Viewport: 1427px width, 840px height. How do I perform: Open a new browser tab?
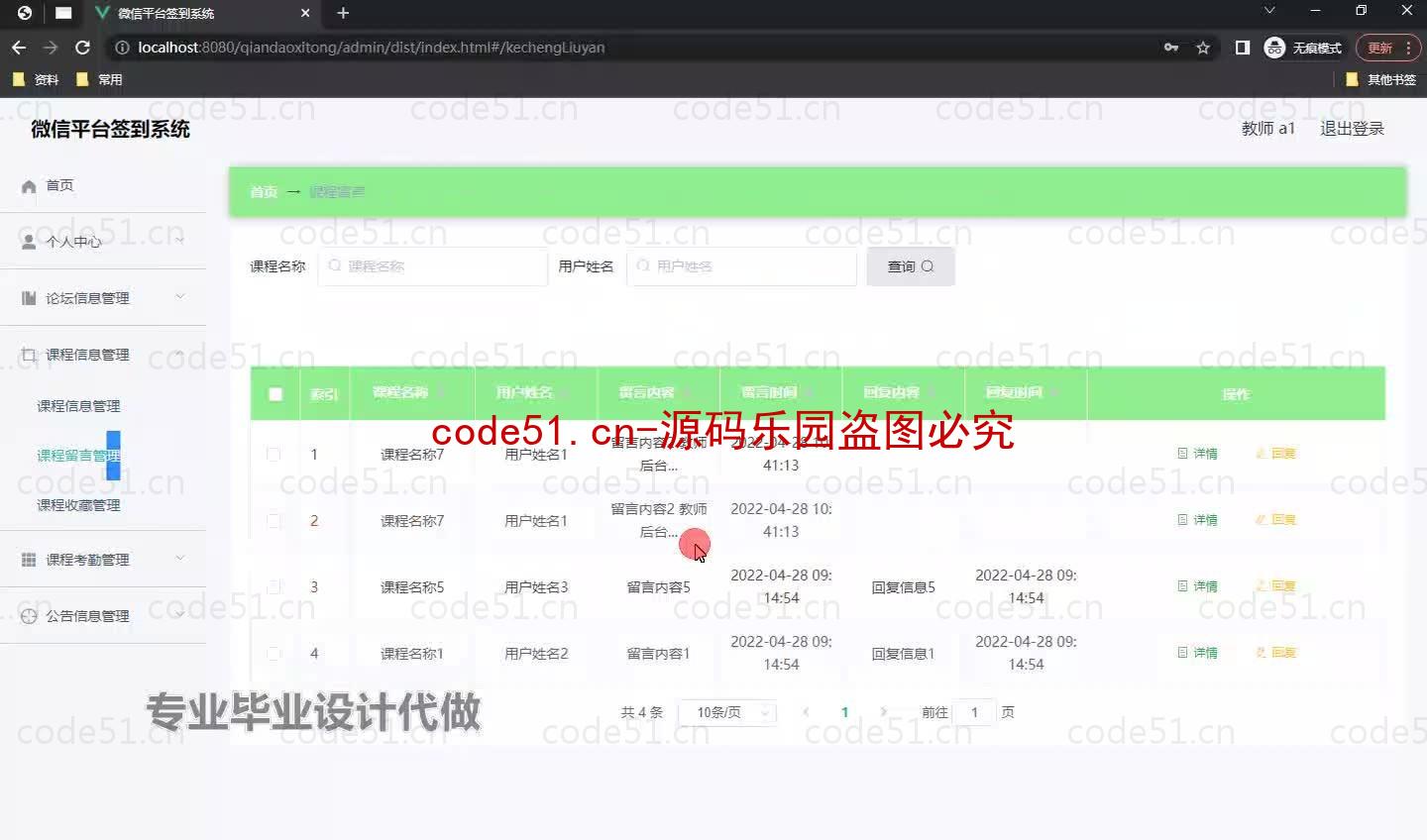click(x=343, y=13)
